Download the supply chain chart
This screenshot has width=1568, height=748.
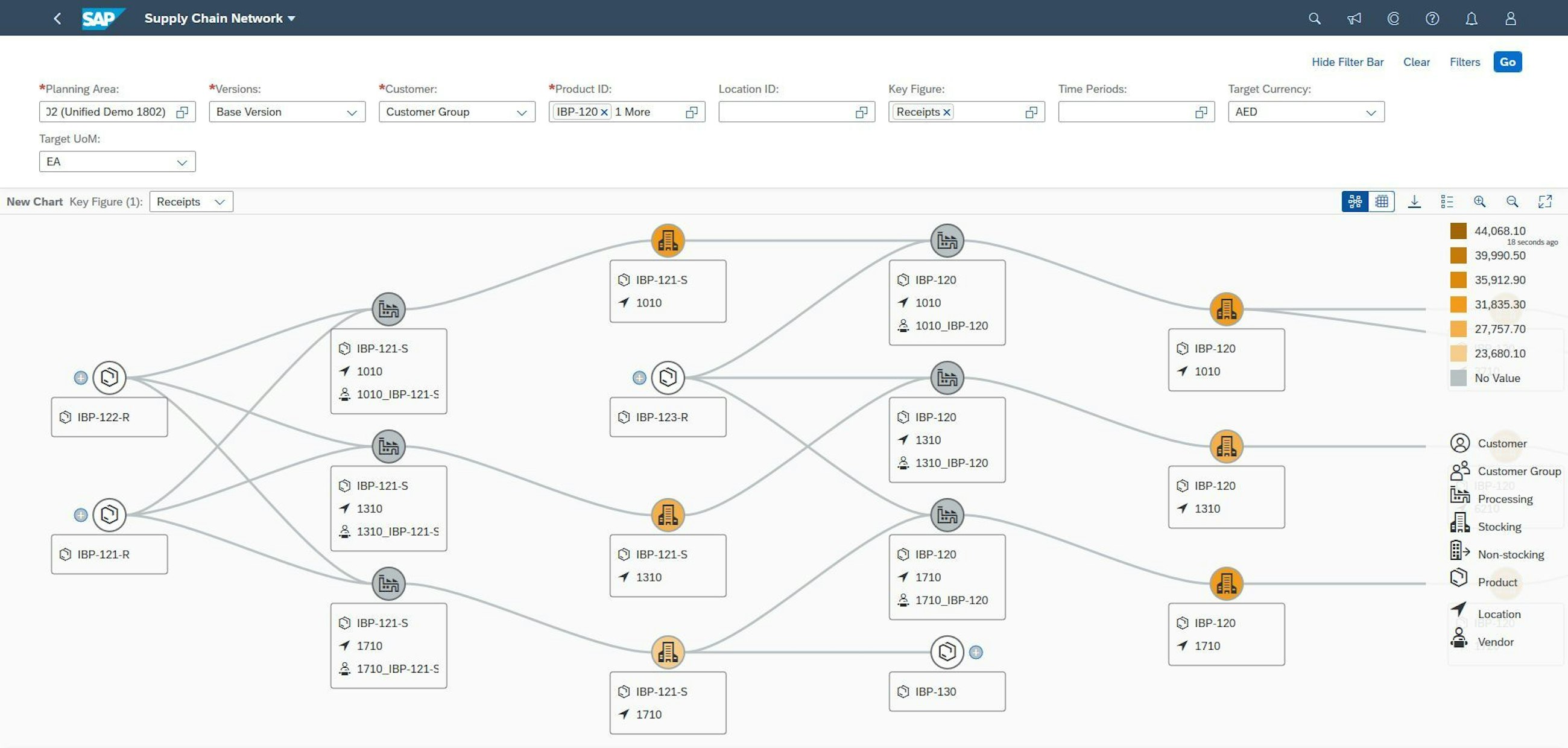(x=1415, y=201)
